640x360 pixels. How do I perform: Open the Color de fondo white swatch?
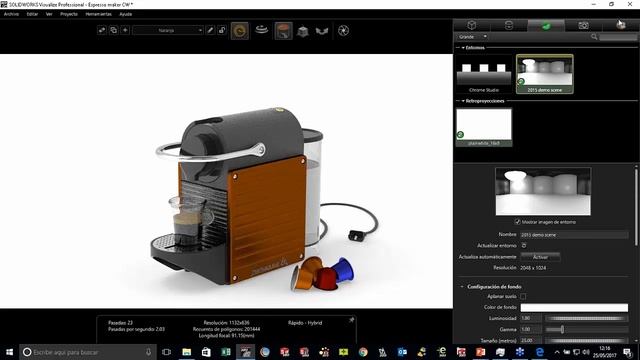point(574,307)
